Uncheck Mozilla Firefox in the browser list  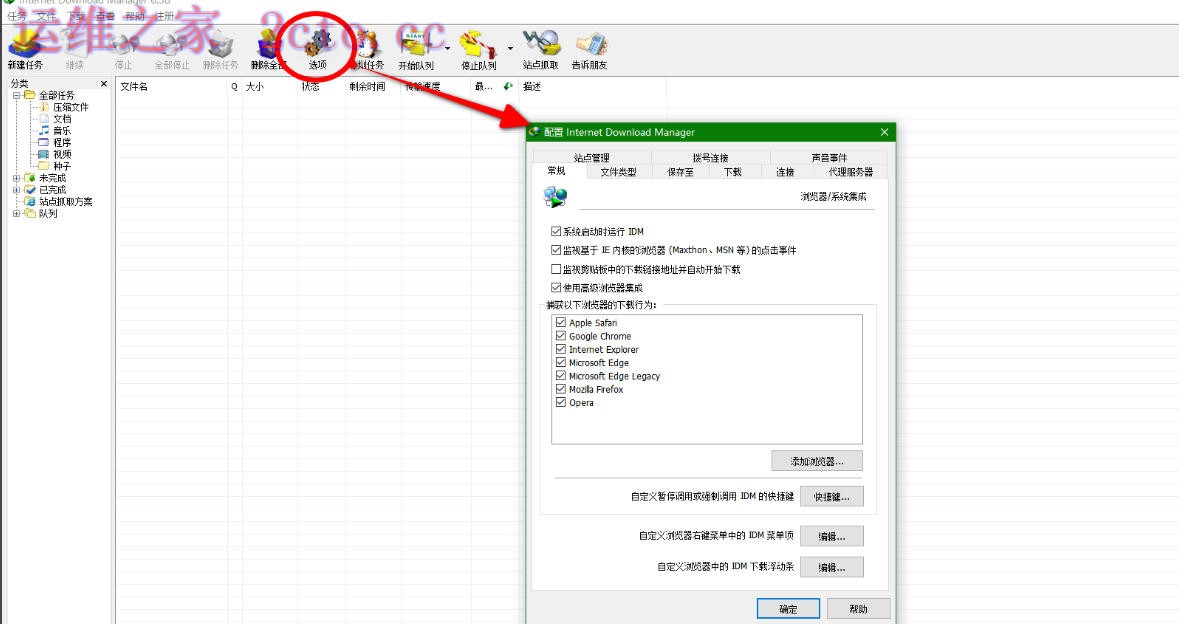(561, 389)
